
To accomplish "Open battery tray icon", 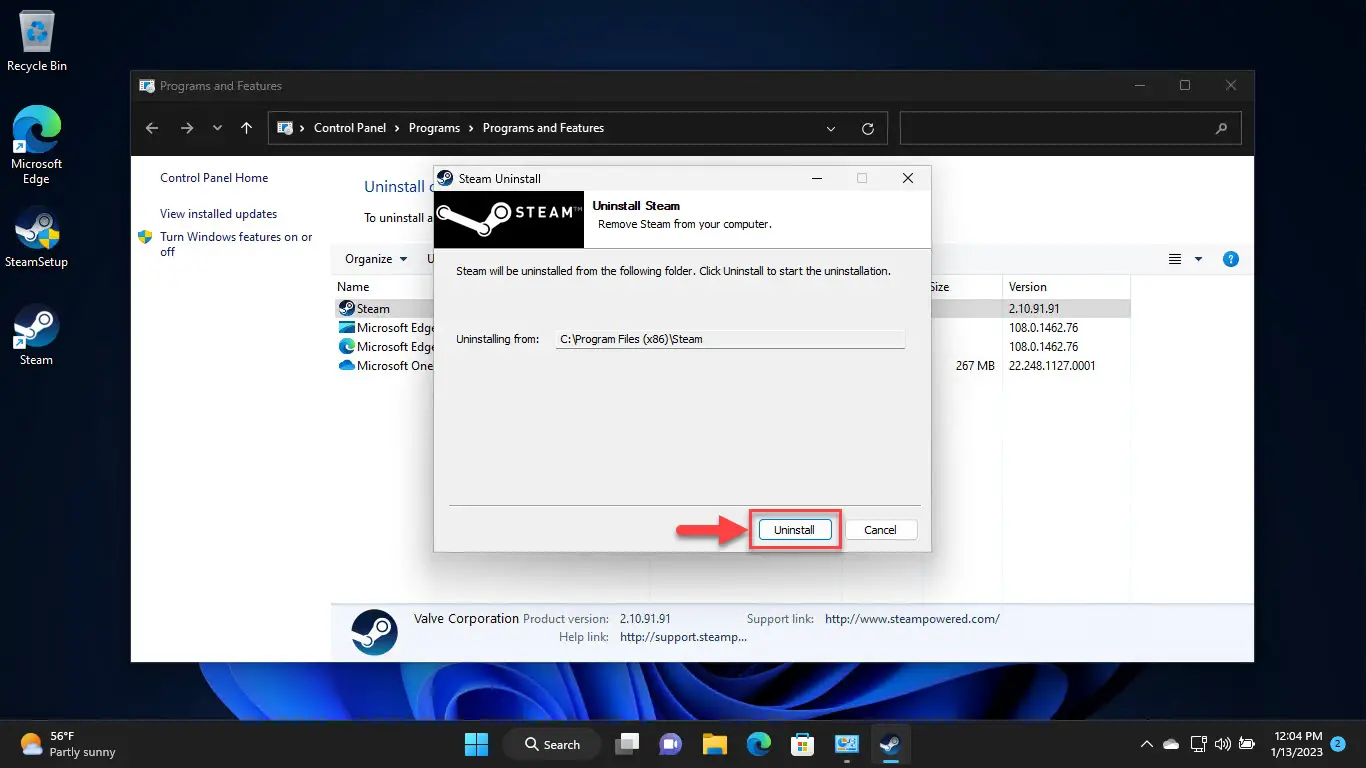I will 1246,744.
